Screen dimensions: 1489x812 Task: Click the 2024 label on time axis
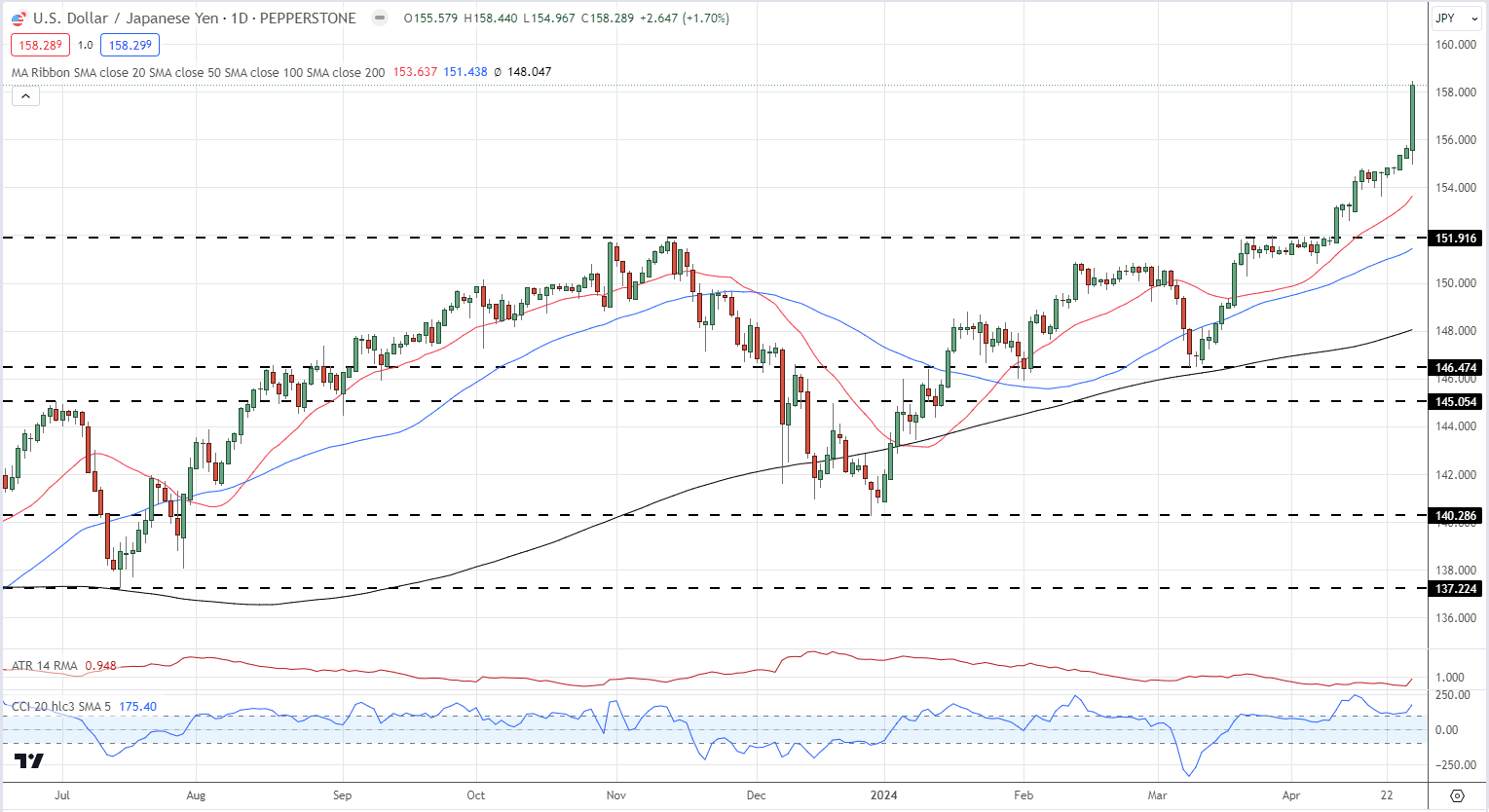(x=883, y=795)
